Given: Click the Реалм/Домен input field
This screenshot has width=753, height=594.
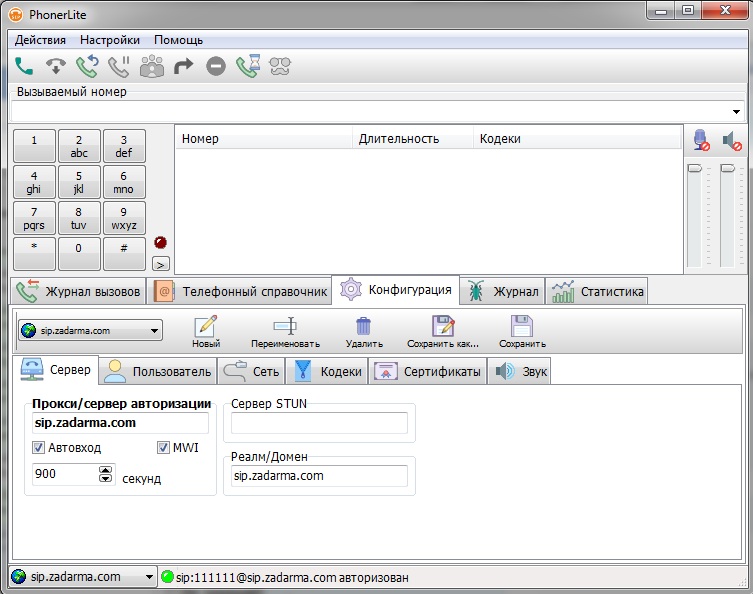Looking at the screenshot, I should [319, 476].
